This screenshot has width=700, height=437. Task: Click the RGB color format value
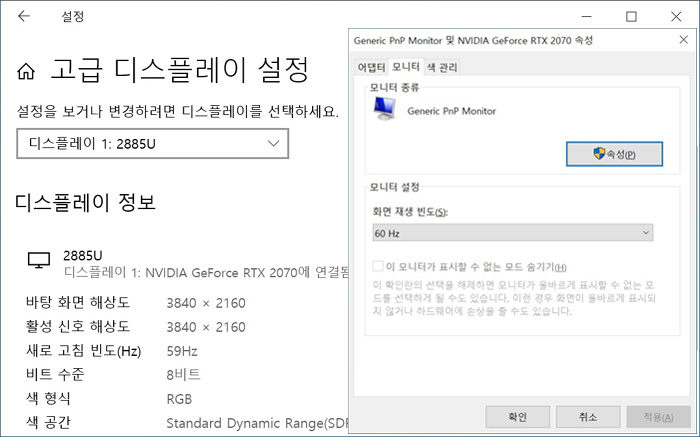[179, 399]
